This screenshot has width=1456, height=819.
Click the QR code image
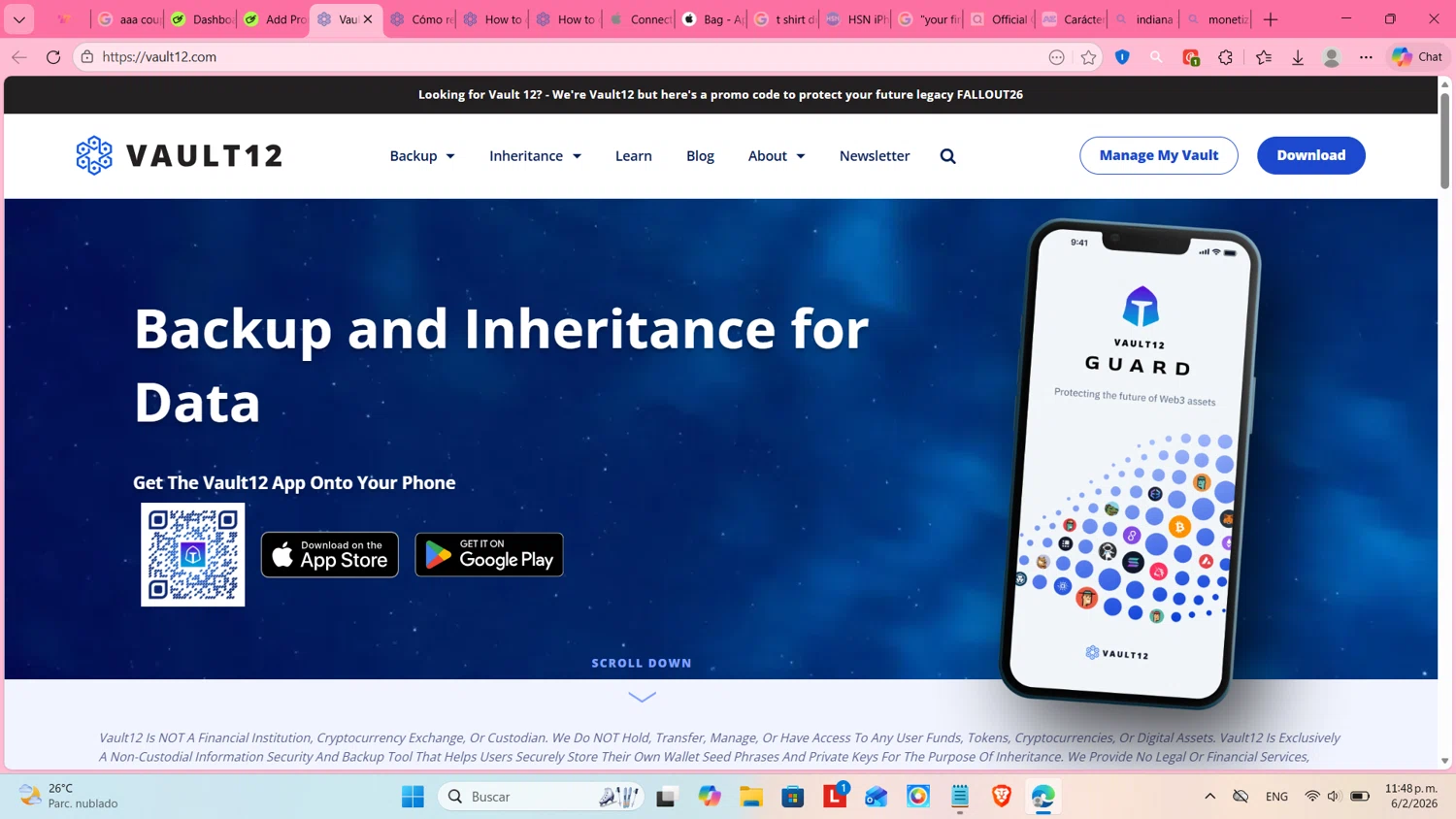[193, 554]
